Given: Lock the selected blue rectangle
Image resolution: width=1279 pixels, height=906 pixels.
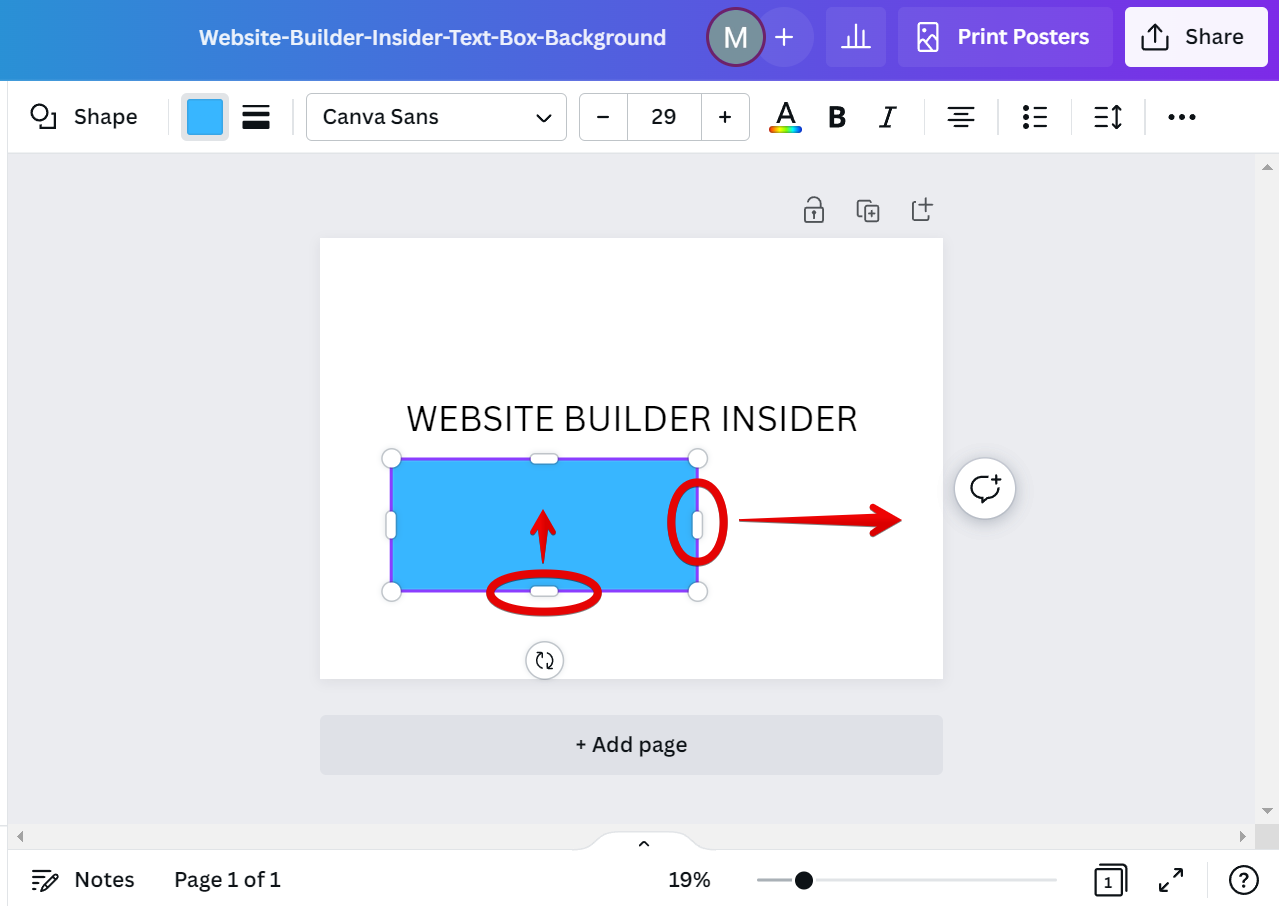Looking at the screenshot, I should coord(813,210).
